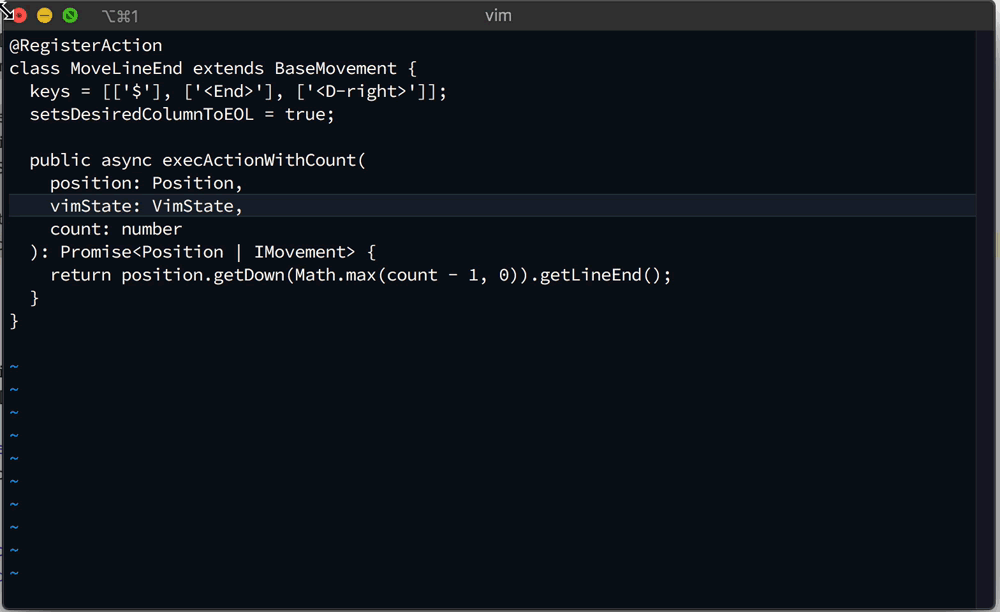Viewport: 1000px width, 612px height.
Task: Click "vimState:" on the highlighted line
Action: 96,207
